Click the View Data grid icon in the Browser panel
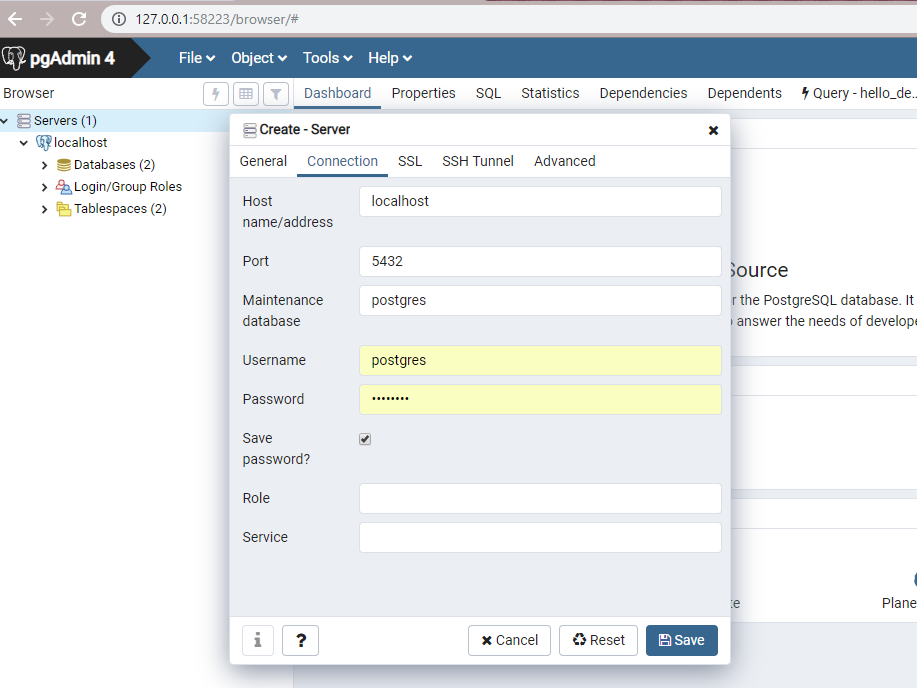The height and width of the screenshot is (688, 917). click(246, 94)
